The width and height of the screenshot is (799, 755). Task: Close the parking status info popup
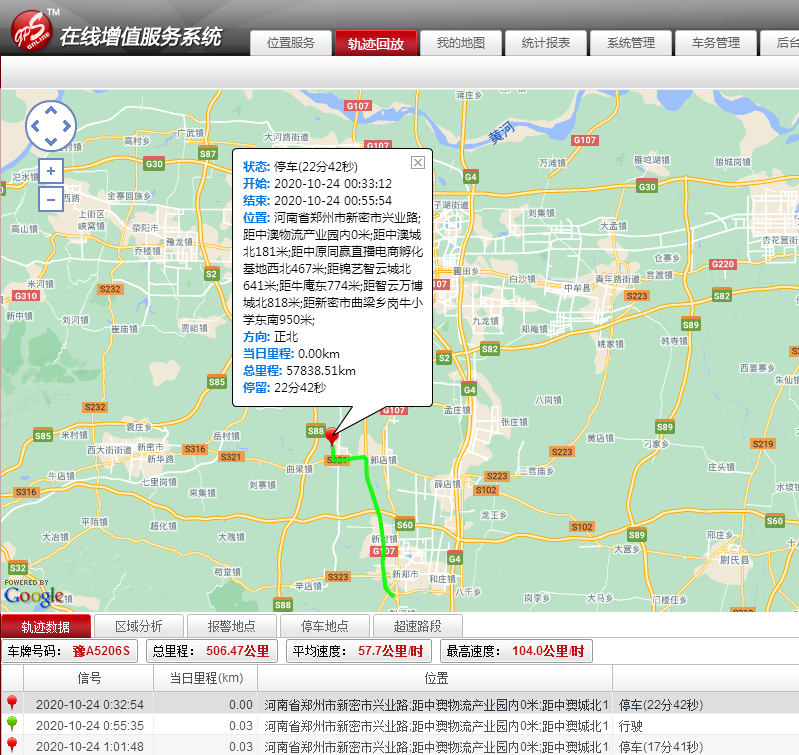(418, 163)
